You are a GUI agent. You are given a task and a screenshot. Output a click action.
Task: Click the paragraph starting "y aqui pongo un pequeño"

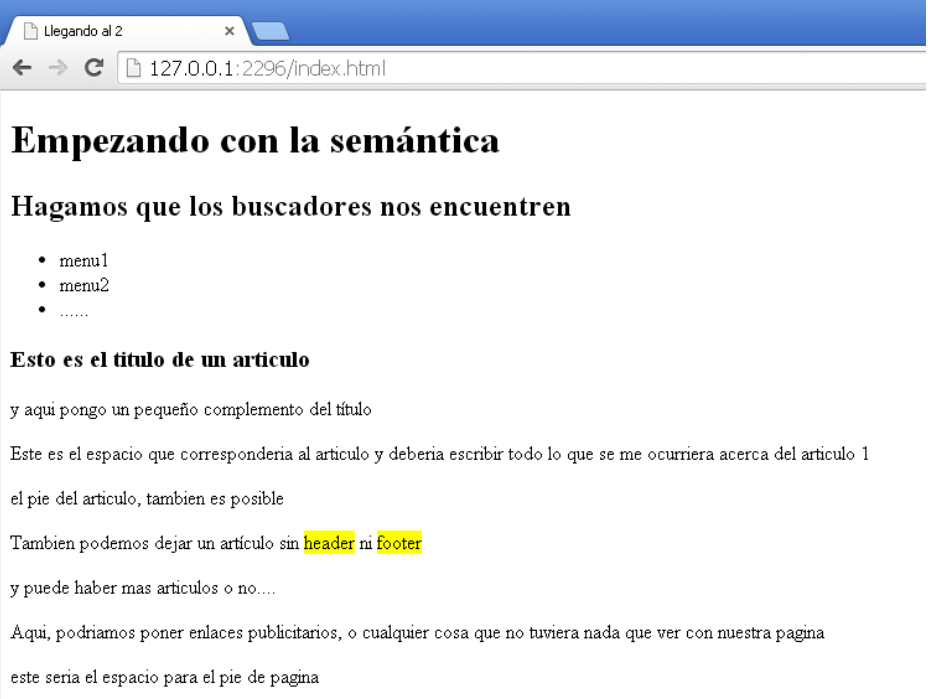(x=190, y=410)
